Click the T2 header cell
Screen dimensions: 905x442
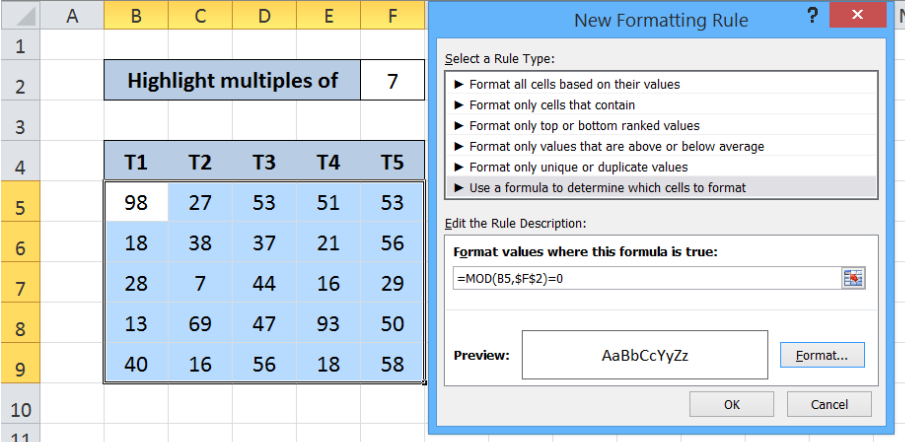(x=200, y=160)
